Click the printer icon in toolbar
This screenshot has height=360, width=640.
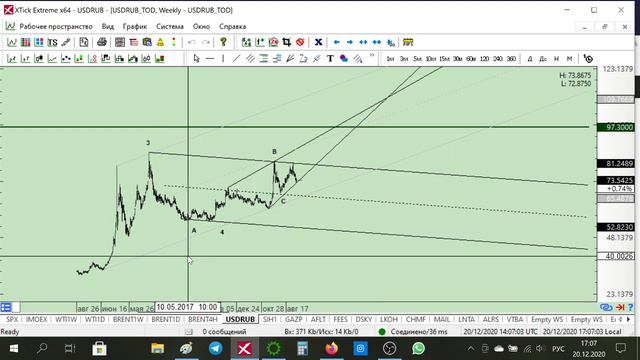pyautogui.click(x=102, y=42)
